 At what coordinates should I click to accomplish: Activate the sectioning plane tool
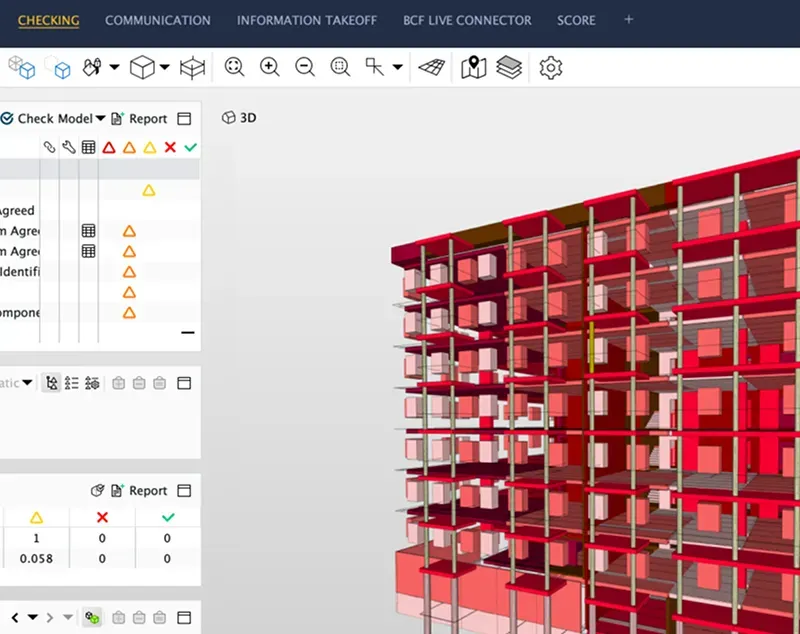pyautogui.click(x=430, y=67)
